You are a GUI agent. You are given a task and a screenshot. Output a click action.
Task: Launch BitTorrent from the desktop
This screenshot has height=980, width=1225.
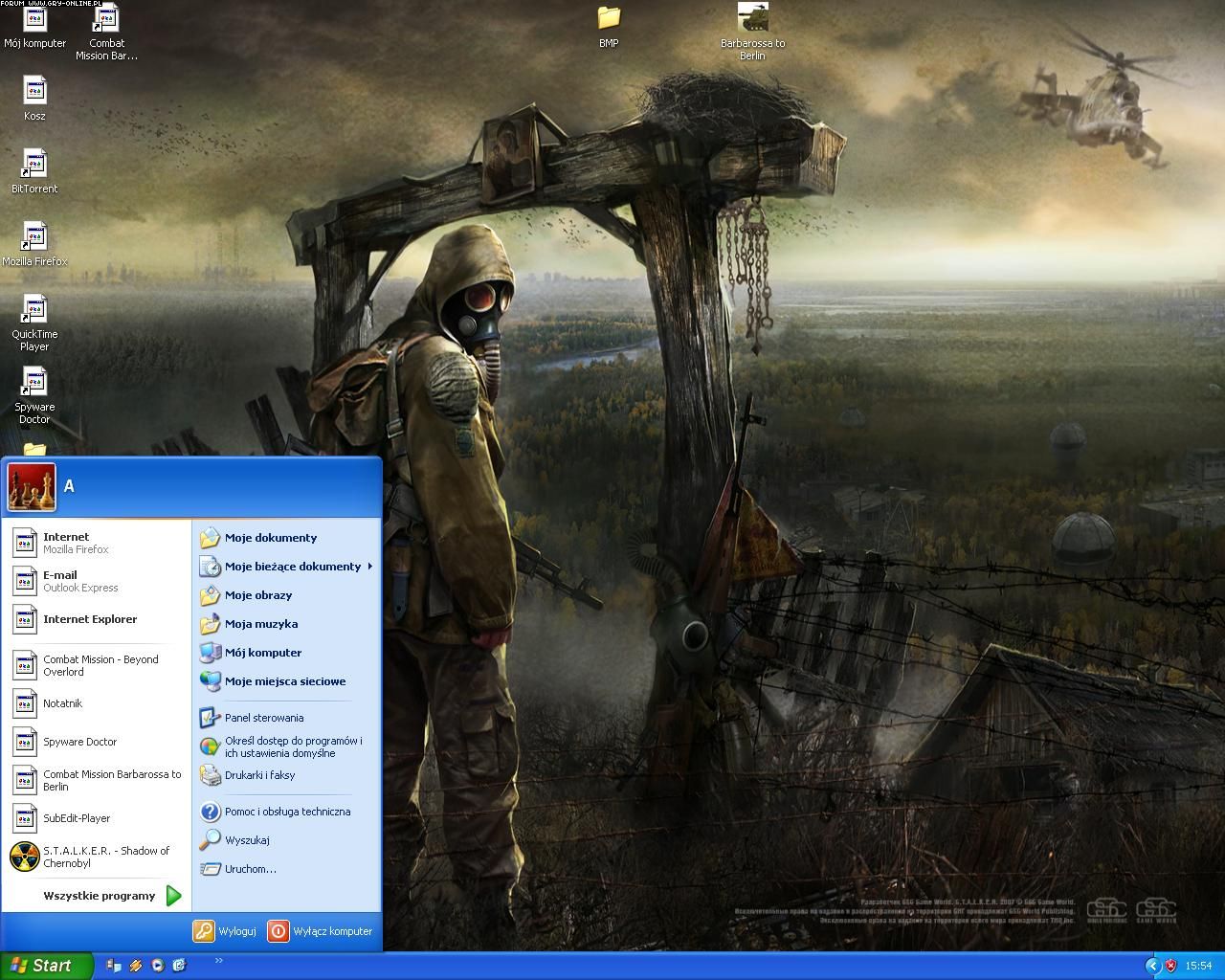pos(34,171)
